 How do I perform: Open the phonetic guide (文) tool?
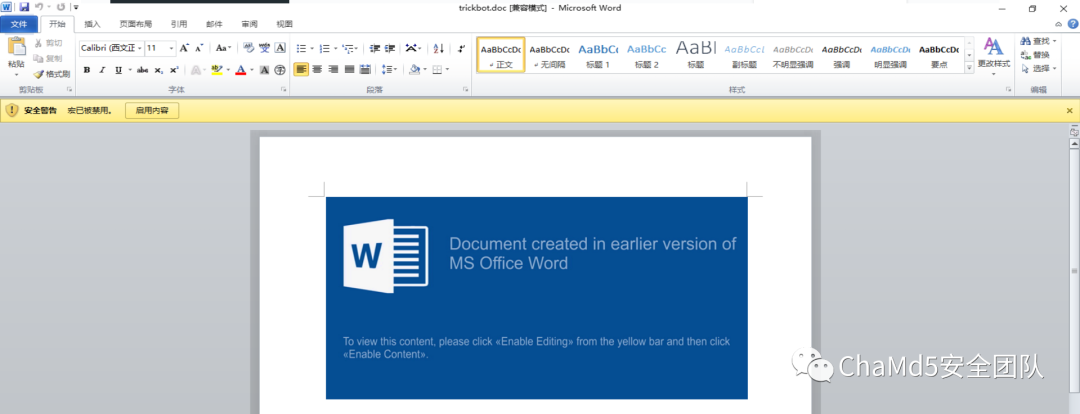(264, 48)
